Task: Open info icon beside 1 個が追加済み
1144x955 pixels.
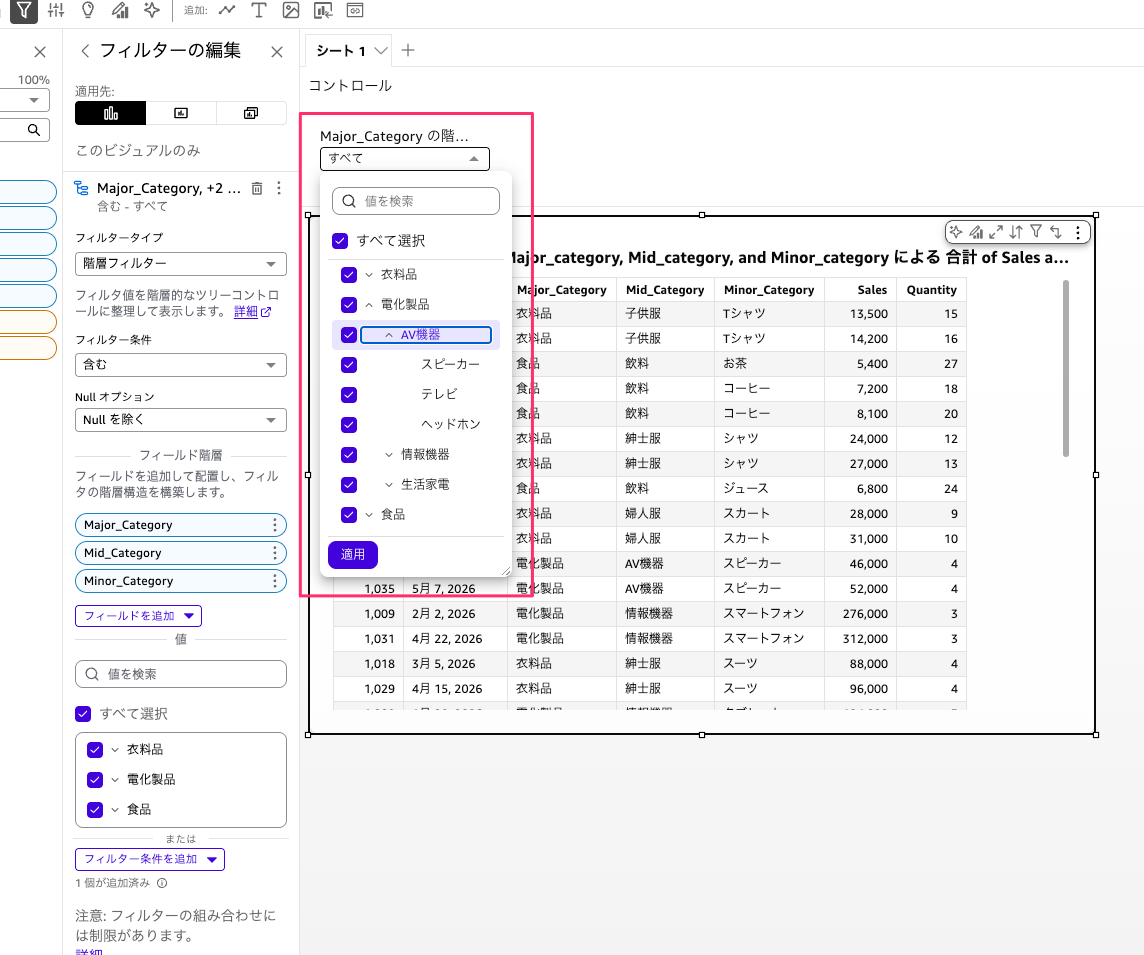Action: pyautogui.click(x=162, y=883)
